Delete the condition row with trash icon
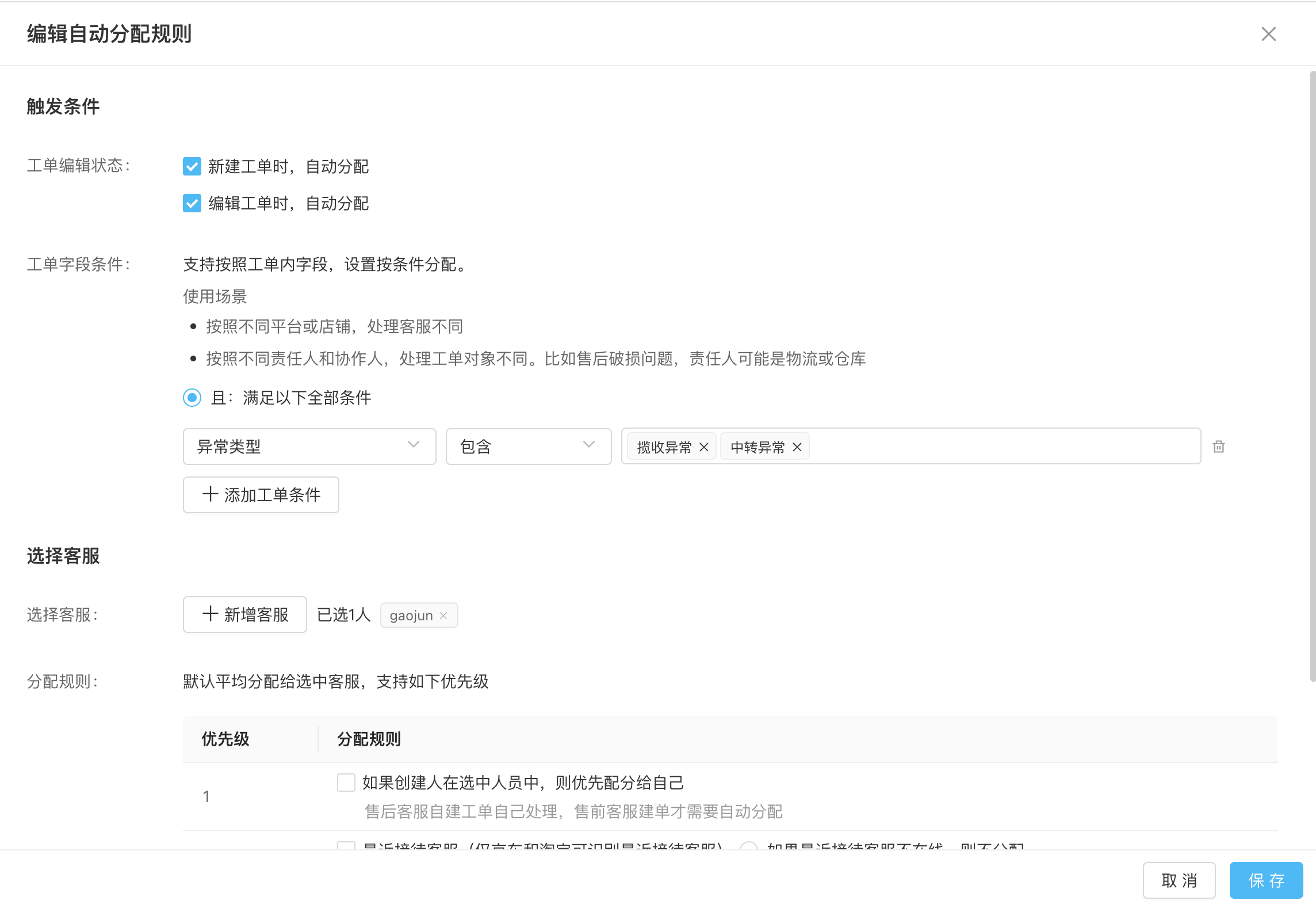This screenshot has width=1316, height=908. 1218,447
